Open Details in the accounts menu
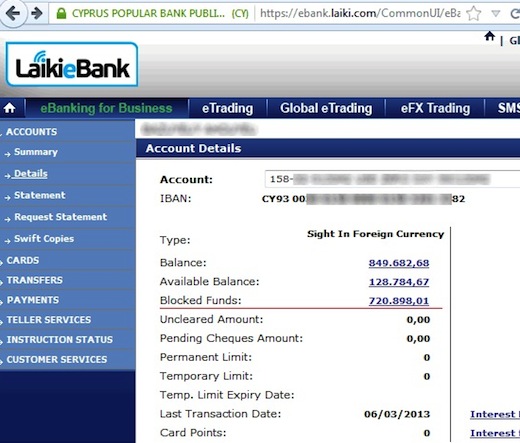Screen dimensions: 520x443 [30, 174]
